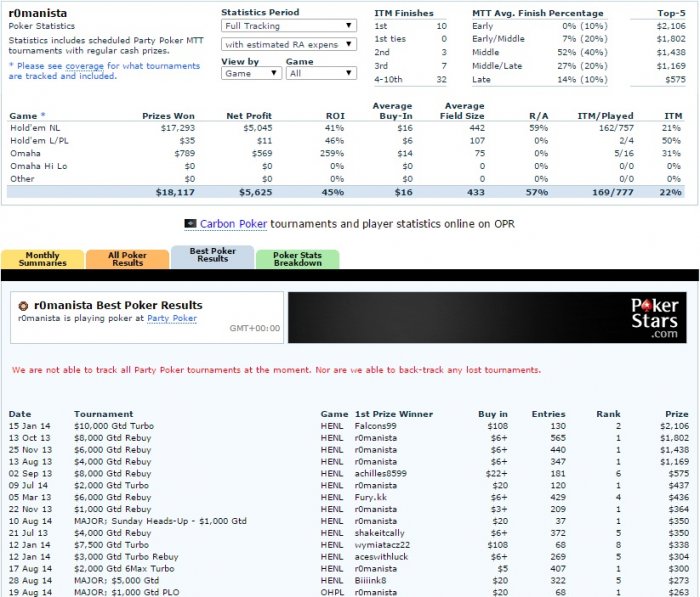Click the Prizes Won column header
Viewport: 700px width, 597px height.
tap(168, 116)
